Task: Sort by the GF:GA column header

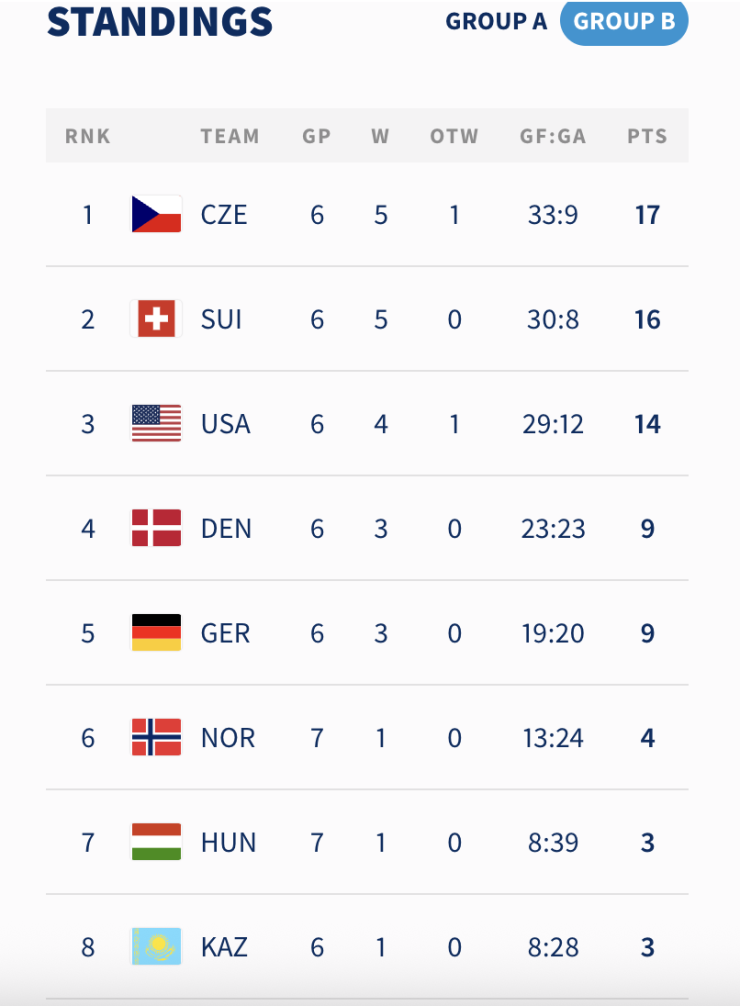Action: point(553,136)
